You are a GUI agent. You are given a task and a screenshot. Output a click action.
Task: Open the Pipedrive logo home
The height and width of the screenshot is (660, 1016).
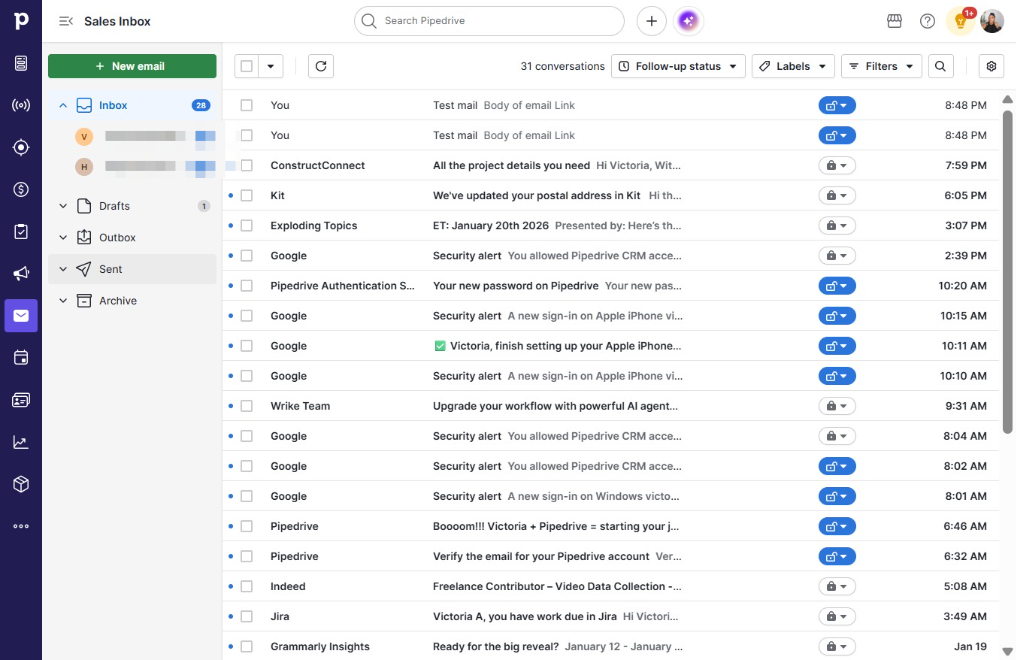pyautogui.click(x=21, y=21)
